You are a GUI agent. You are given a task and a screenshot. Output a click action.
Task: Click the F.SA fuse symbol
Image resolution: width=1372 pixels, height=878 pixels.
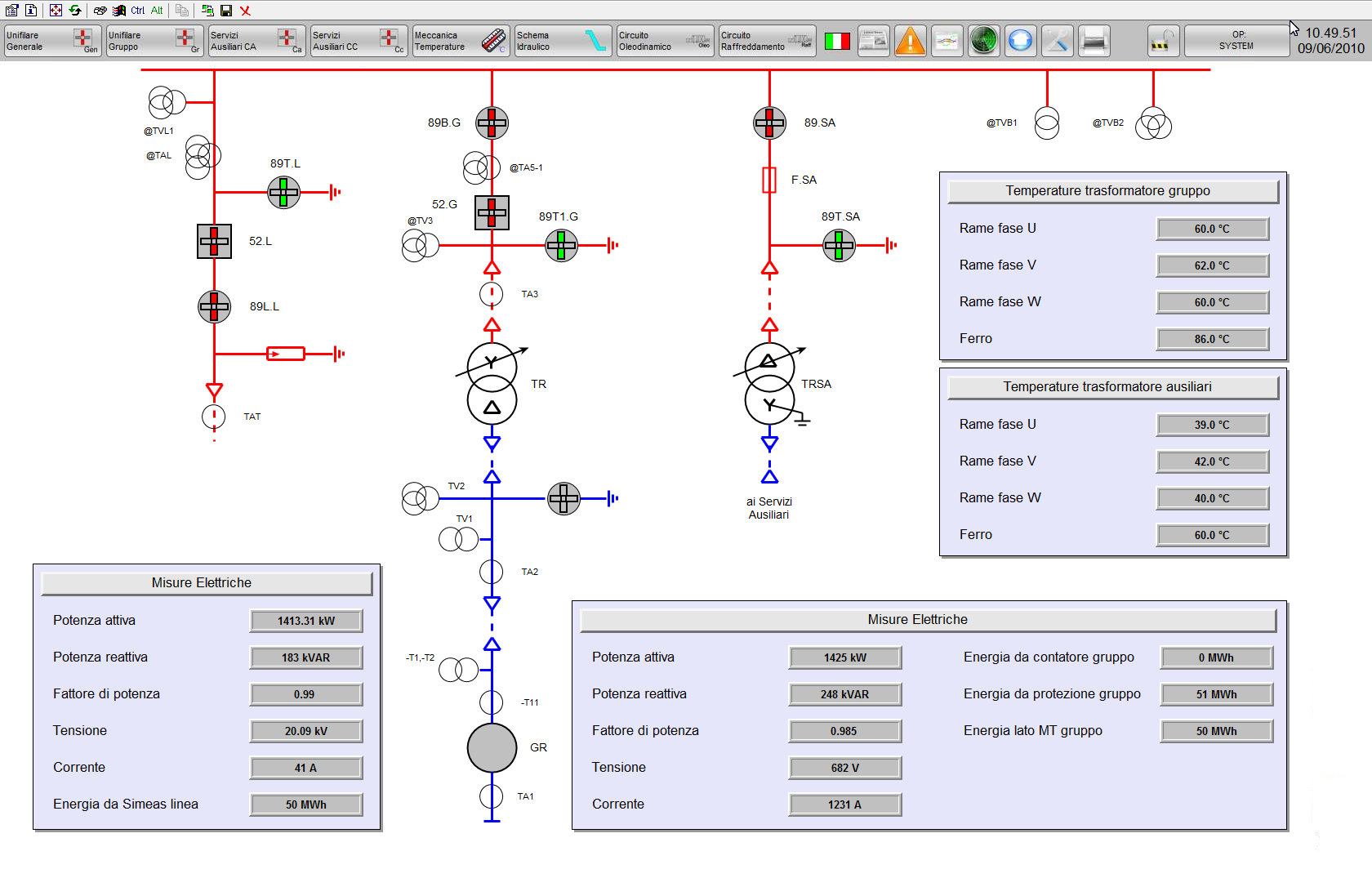[769, 180]
